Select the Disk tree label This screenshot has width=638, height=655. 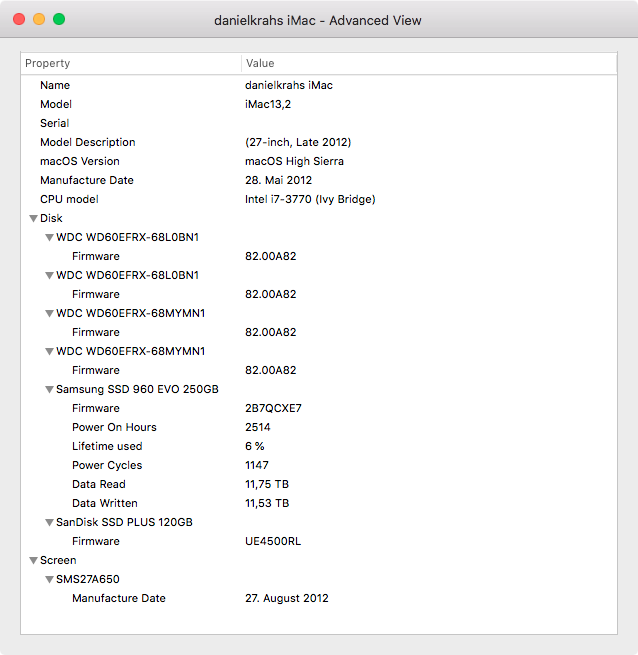[51, 218]
